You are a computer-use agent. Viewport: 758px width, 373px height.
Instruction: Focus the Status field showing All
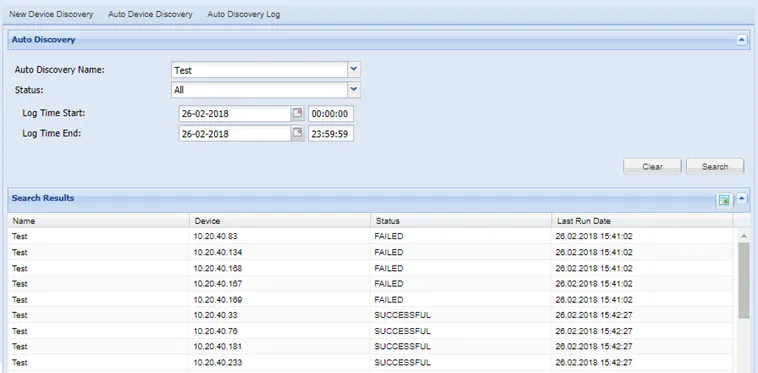point(260,90)
